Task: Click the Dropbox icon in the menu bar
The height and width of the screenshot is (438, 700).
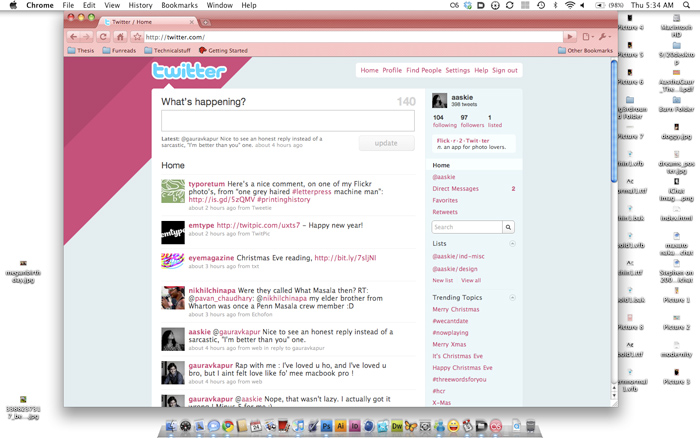Action: 467,5
